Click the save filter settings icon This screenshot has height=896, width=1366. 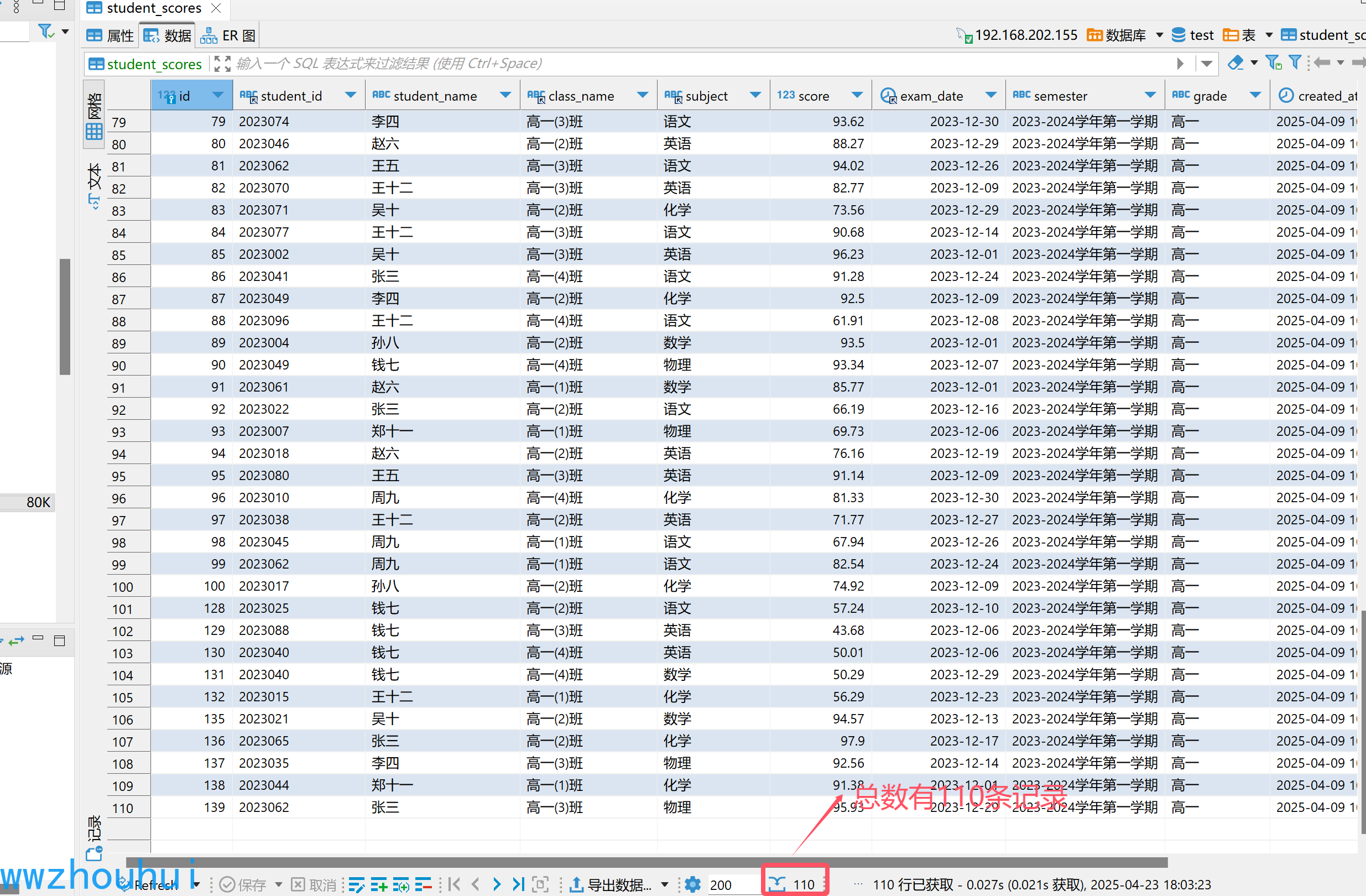(x=1273, y=63)
